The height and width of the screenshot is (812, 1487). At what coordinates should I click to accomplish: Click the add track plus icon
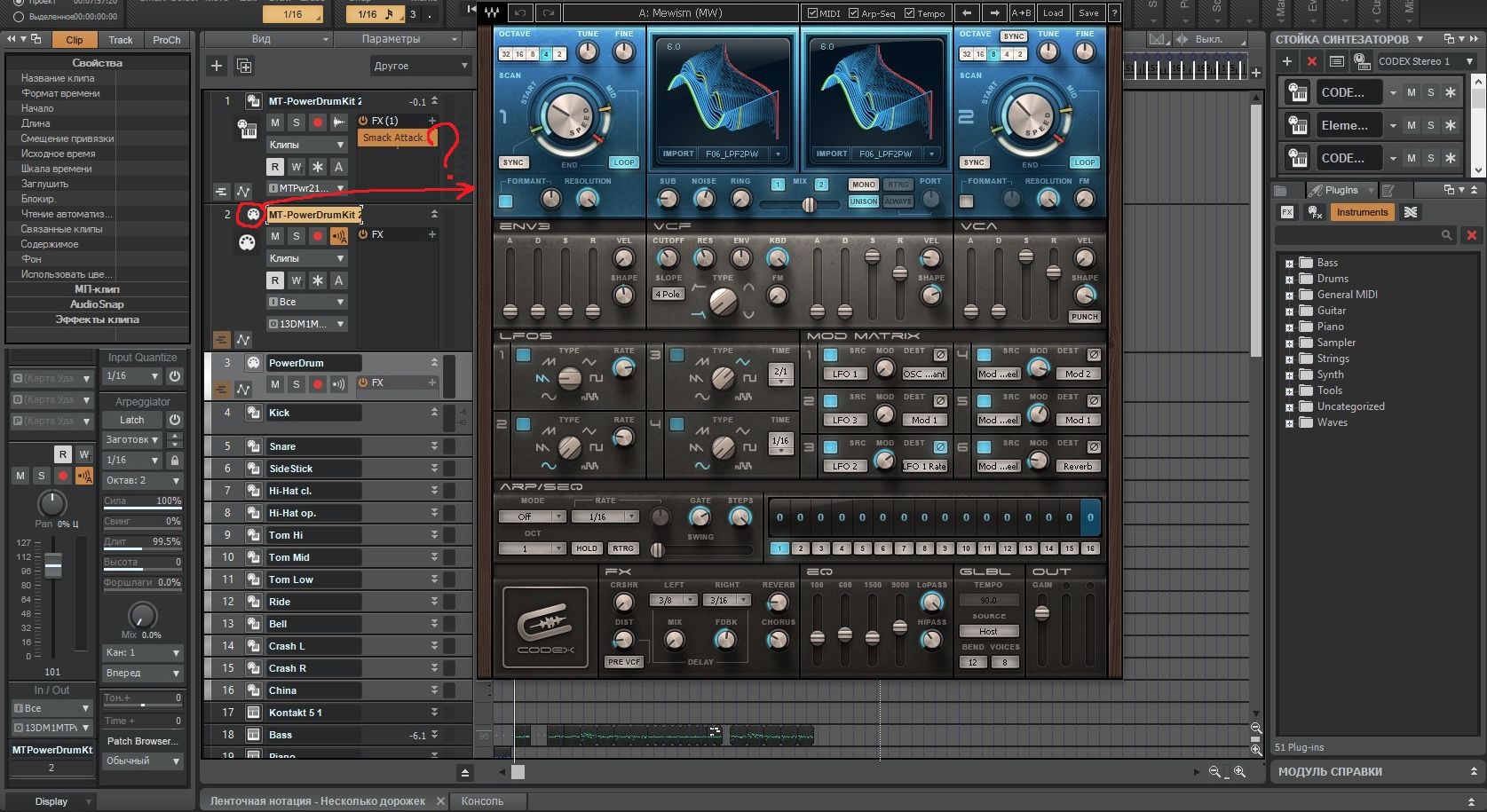pos(217,66)
